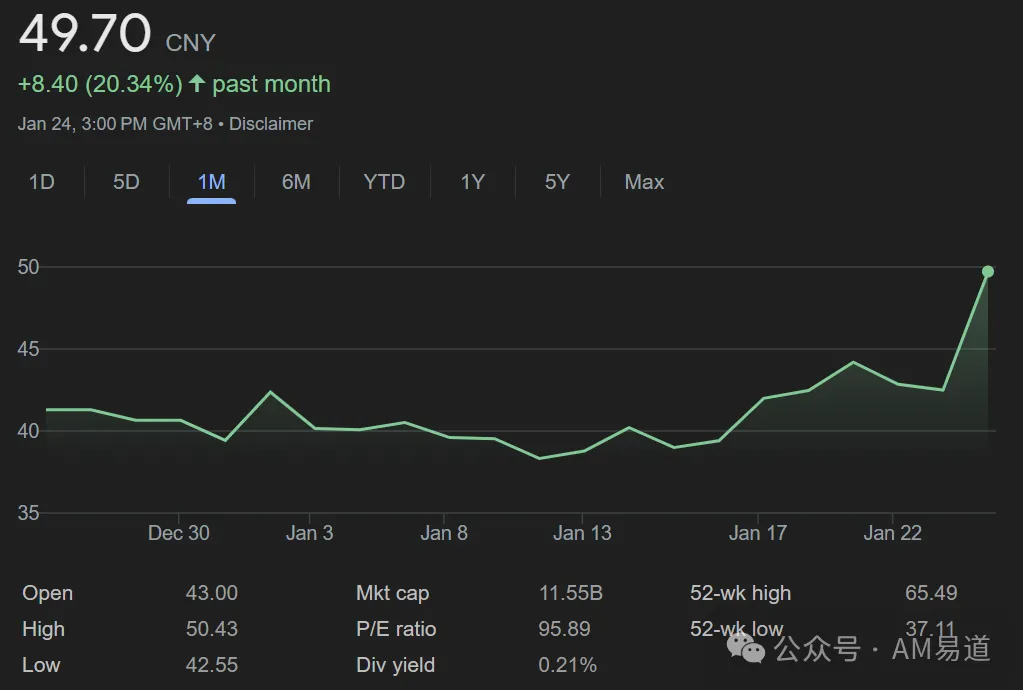
Task: Click the Mkt cap label
Action: (x=393, y=593)
